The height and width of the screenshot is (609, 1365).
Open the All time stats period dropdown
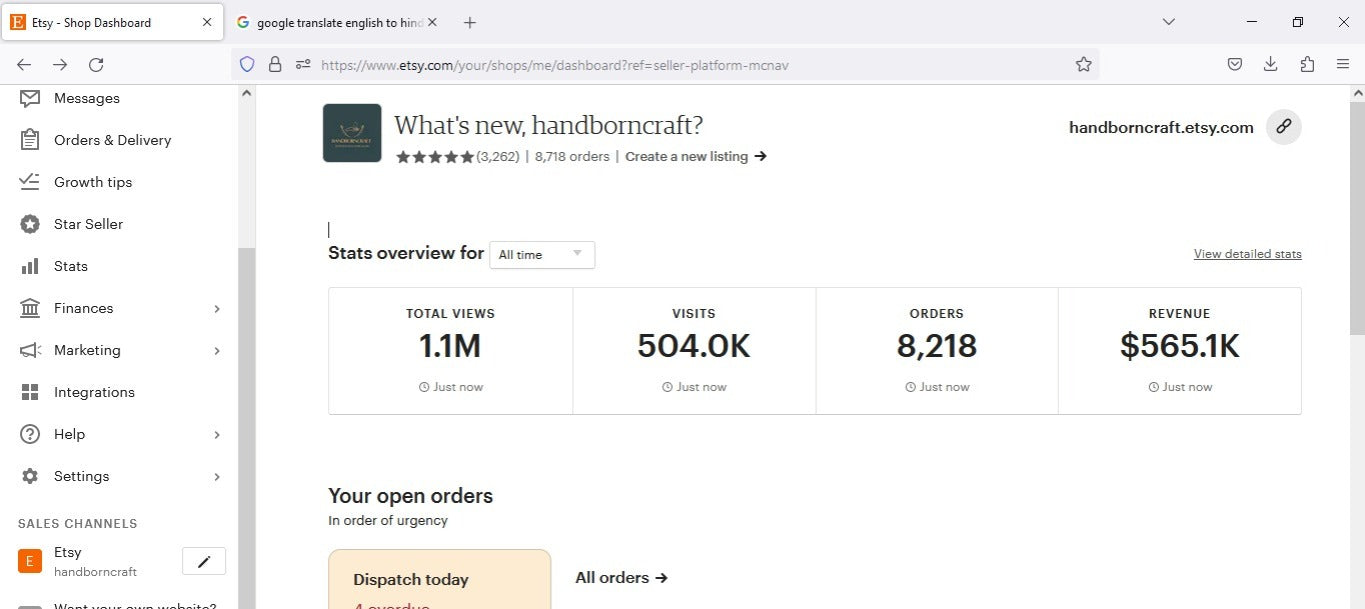[x=542, y=255]
